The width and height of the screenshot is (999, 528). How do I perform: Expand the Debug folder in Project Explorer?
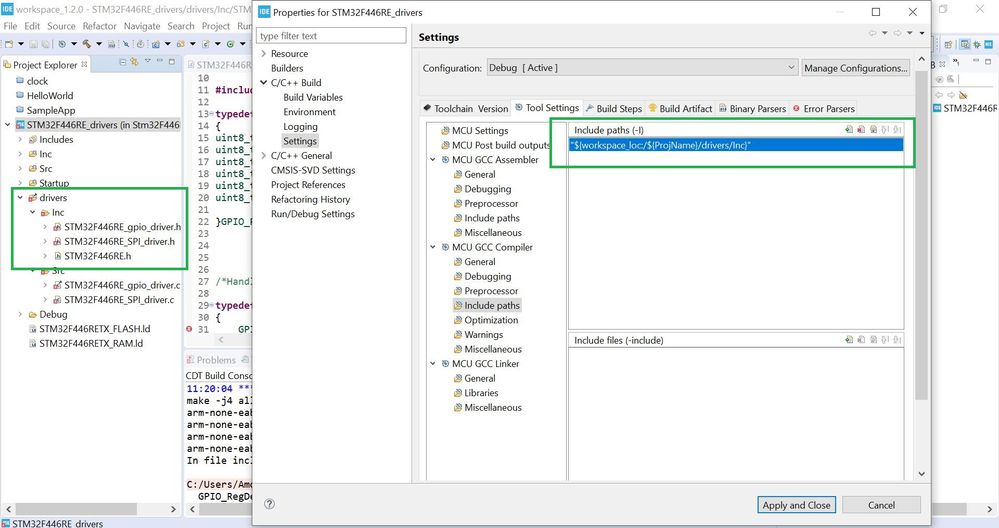[20, 314]
